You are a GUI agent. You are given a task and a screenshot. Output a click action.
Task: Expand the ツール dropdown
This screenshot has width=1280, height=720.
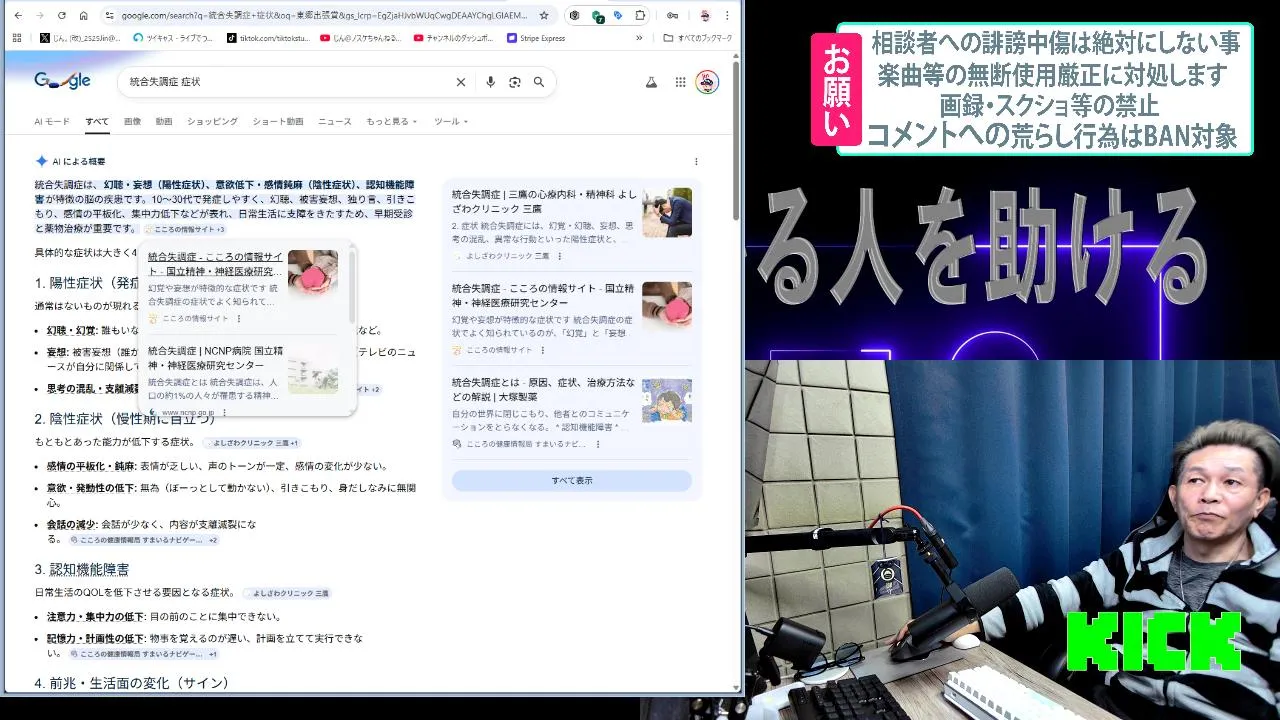coord(450,121)
